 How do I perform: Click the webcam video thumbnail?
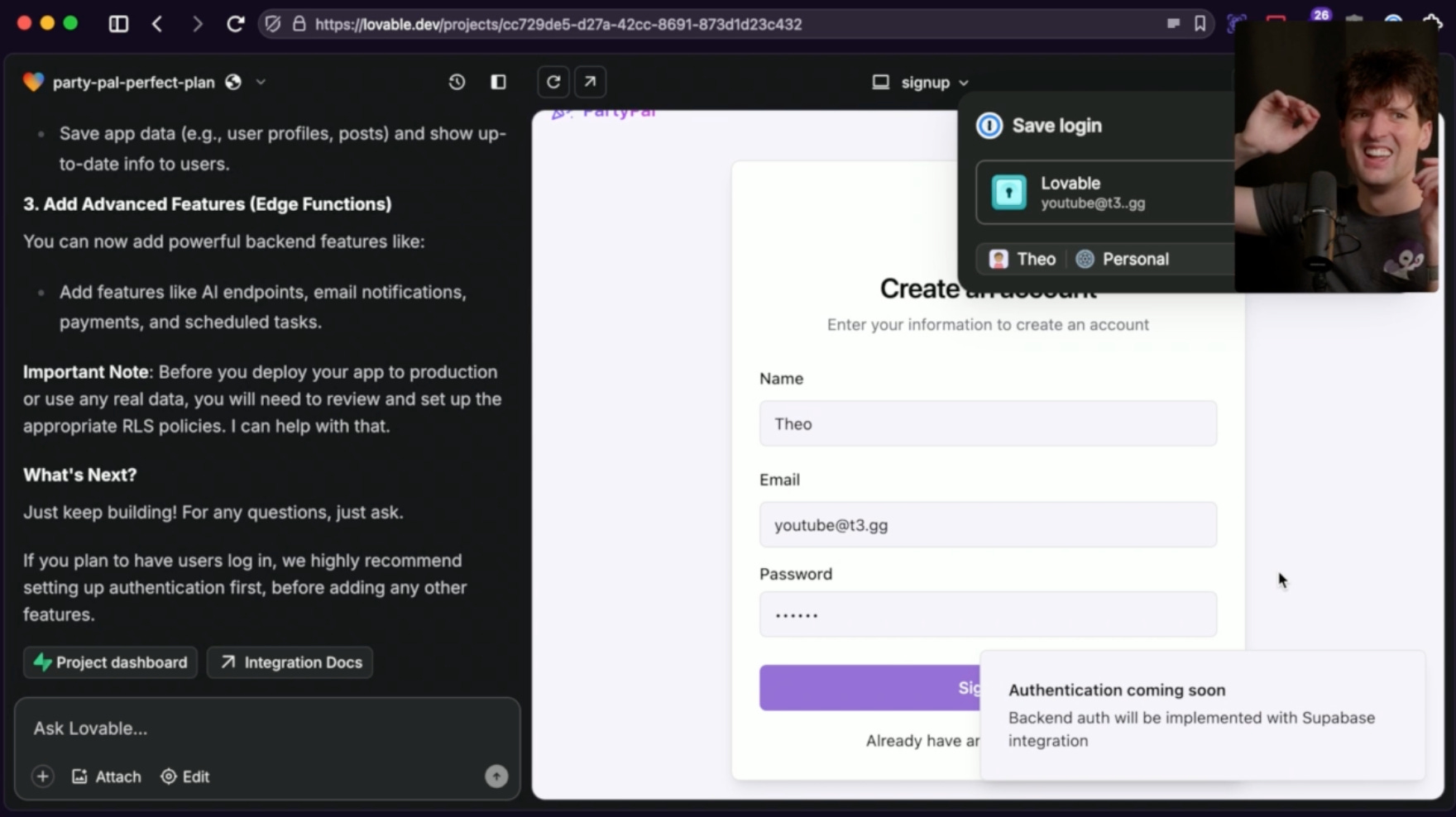tap(1336, 157)
